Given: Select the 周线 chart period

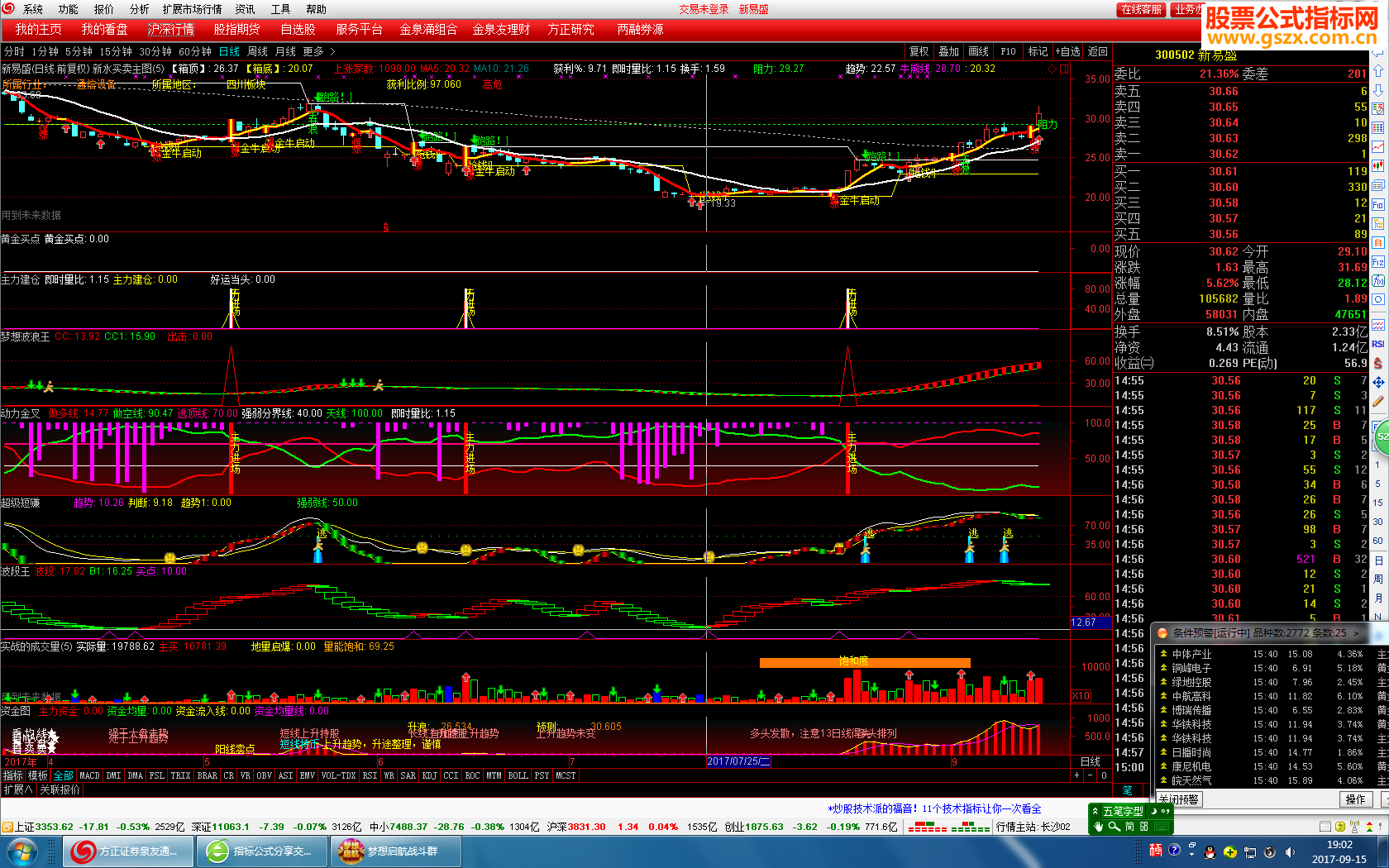Looking at the screenshot, I should pos(257,51).
